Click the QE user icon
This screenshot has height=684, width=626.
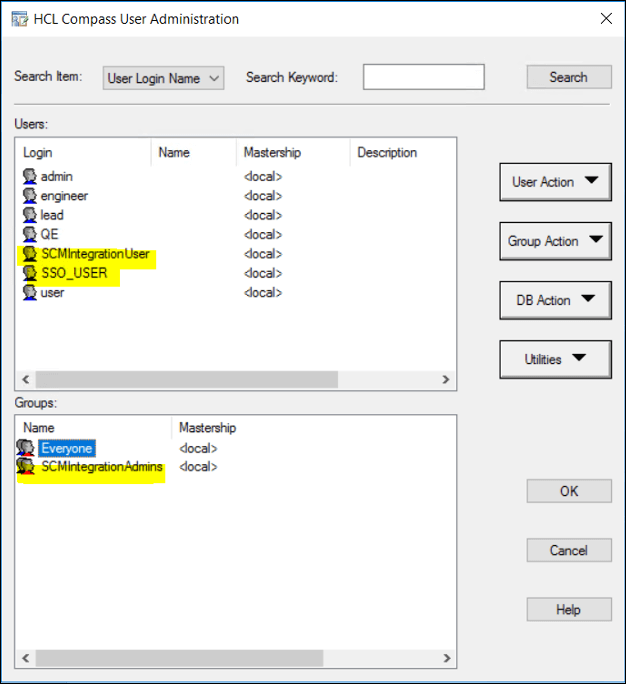click(x=30, y=234)
